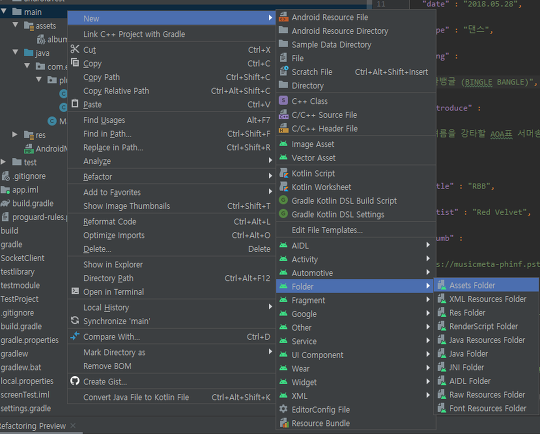Open the Service submenu entry
The height and width of the screenshot is (434, 540).
[x=356, y=341]
